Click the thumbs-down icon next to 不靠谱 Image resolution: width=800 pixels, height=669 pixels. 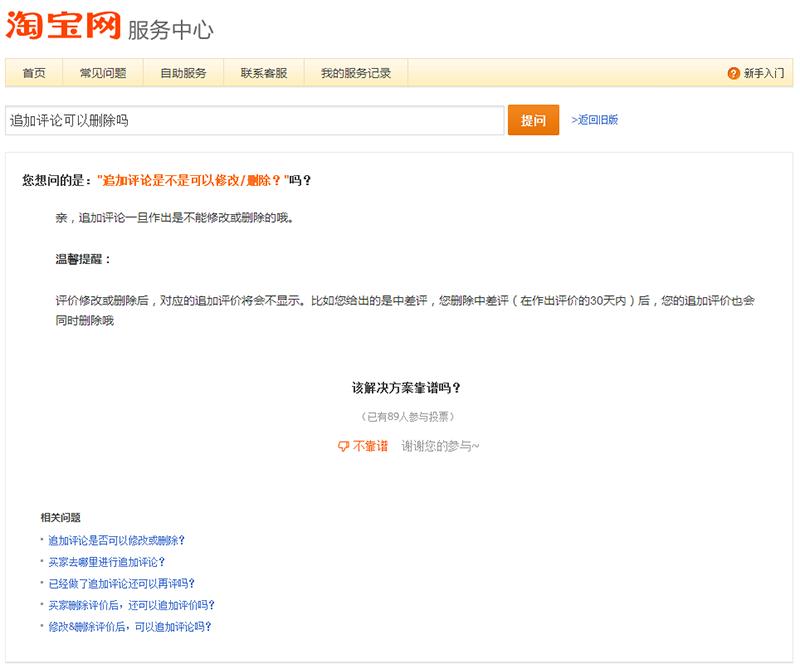coord(343,446)
